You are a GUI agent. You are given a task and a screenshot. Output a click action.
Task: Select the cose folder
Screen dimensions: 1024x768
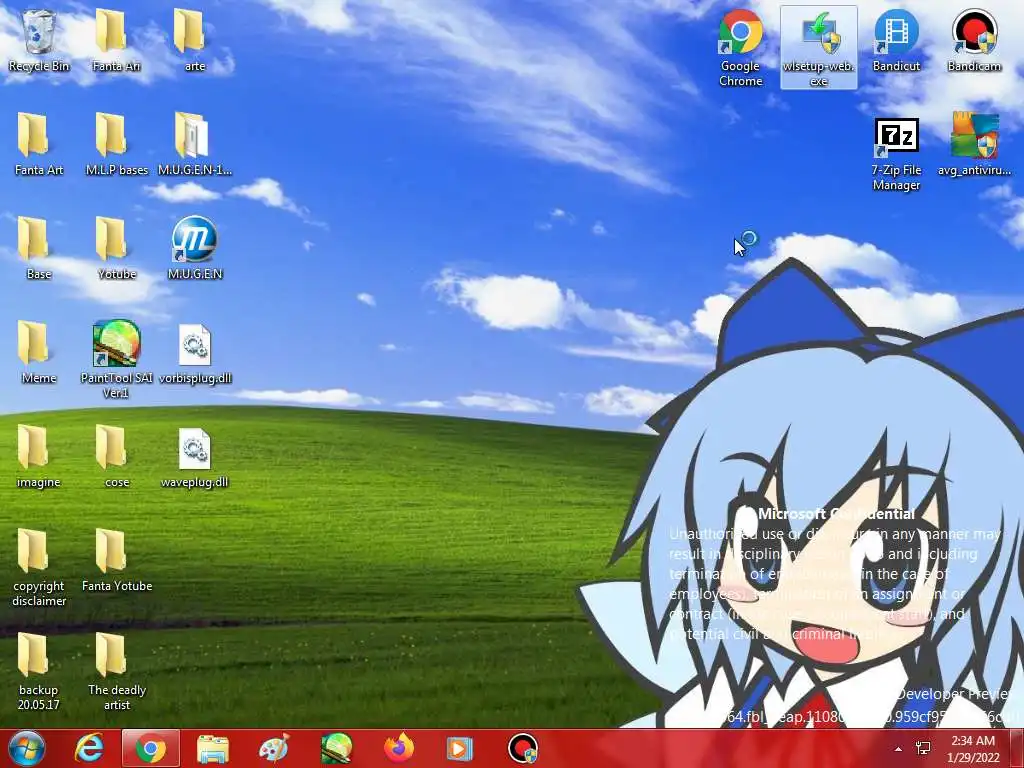[x=116, y=456]
